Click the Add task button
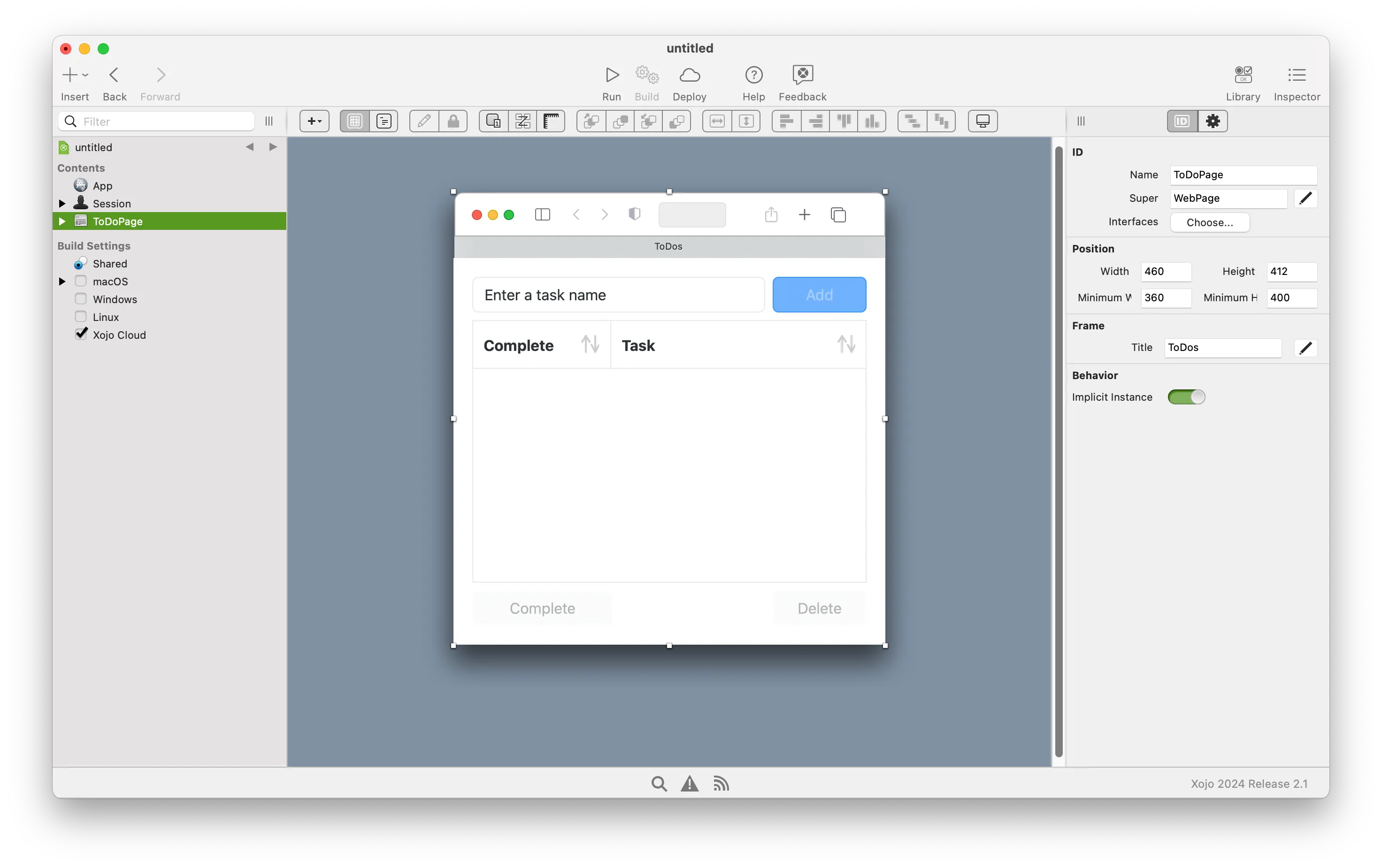The height and width of the screenshot is (868, 1382). coord(819,294)
